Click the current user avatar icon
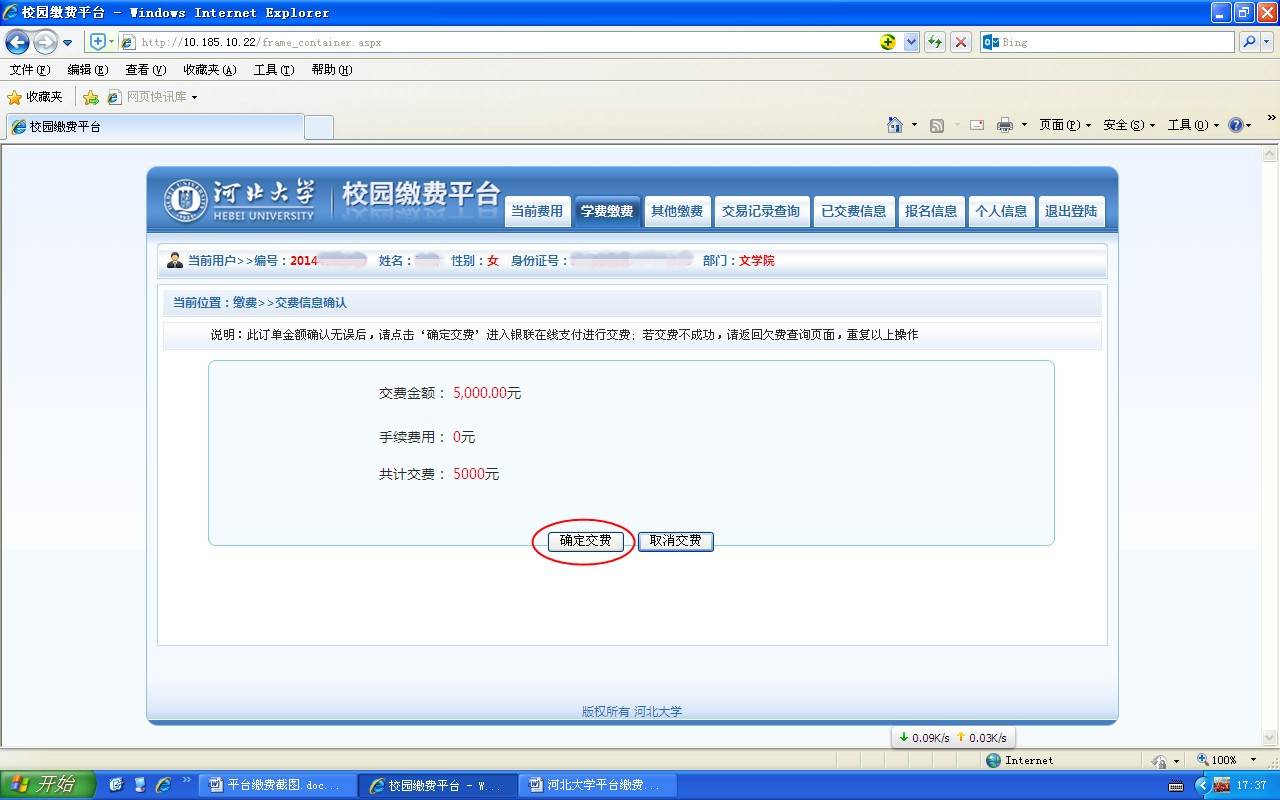Viewport: 1280px width, 800px height. [x=175, y=260]
